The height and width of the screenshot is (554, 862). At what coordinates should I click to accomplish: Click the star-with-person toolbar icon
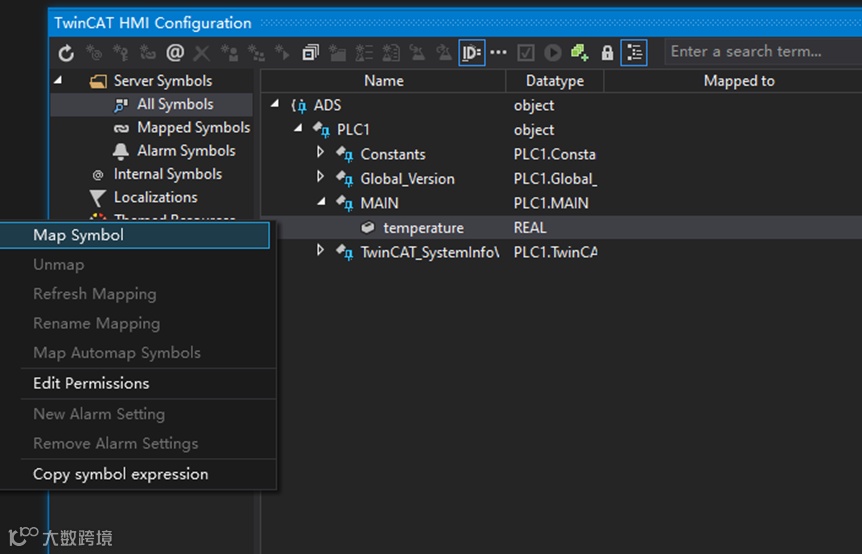tap(229, 53)
